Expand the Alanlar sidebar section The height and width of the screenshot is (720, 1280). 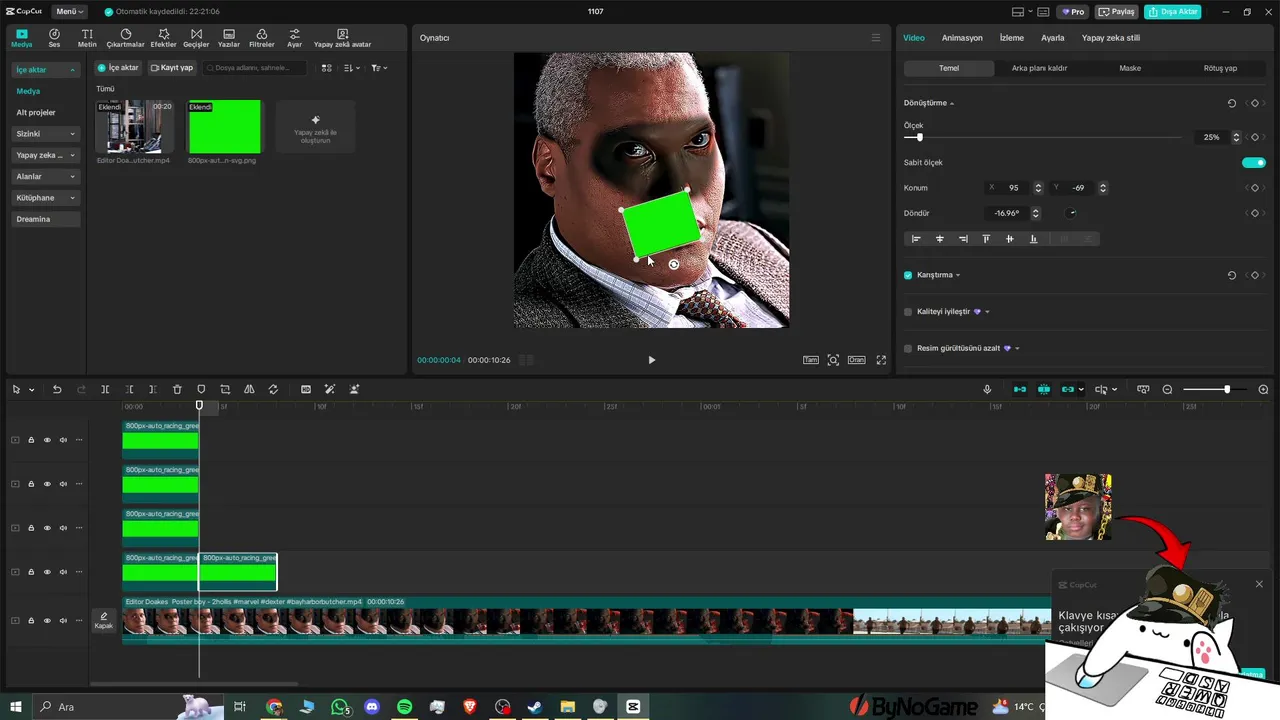click(x=46, y=176)
